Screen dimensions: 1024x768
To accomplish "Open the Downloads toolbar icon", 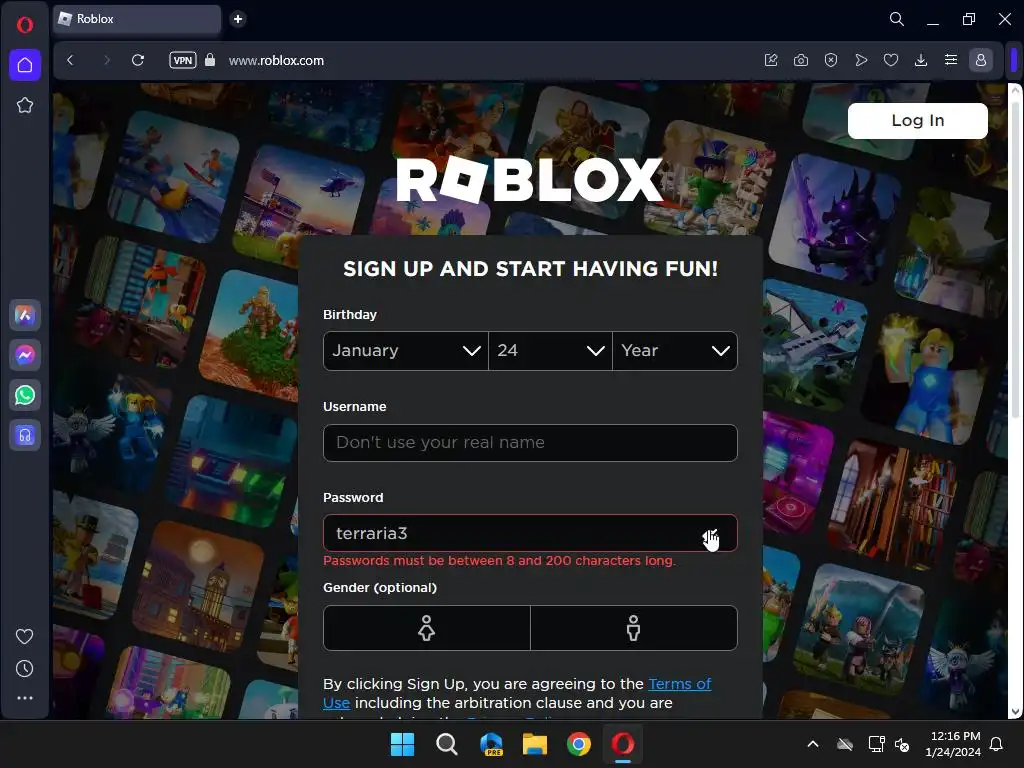I will 921,60.
